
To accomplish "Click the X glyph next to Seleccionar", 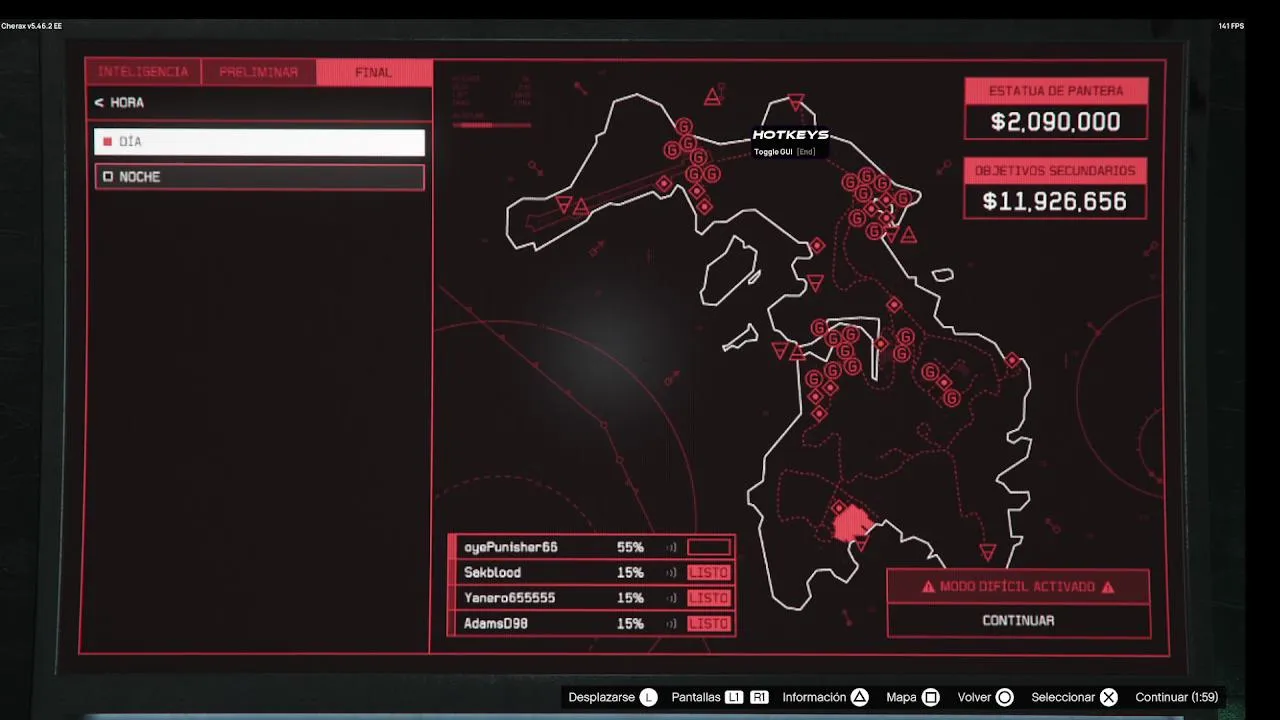I will click(1109, 697).
